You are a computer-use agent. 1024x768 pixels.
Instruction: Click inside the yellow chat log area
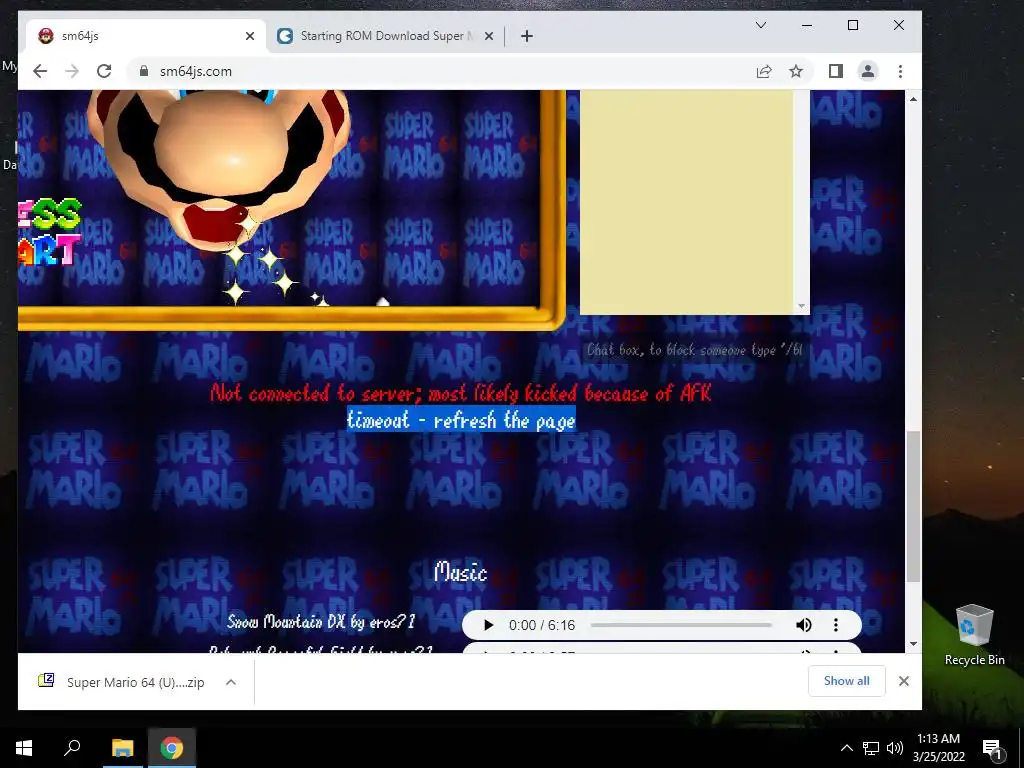click(687, 202)
